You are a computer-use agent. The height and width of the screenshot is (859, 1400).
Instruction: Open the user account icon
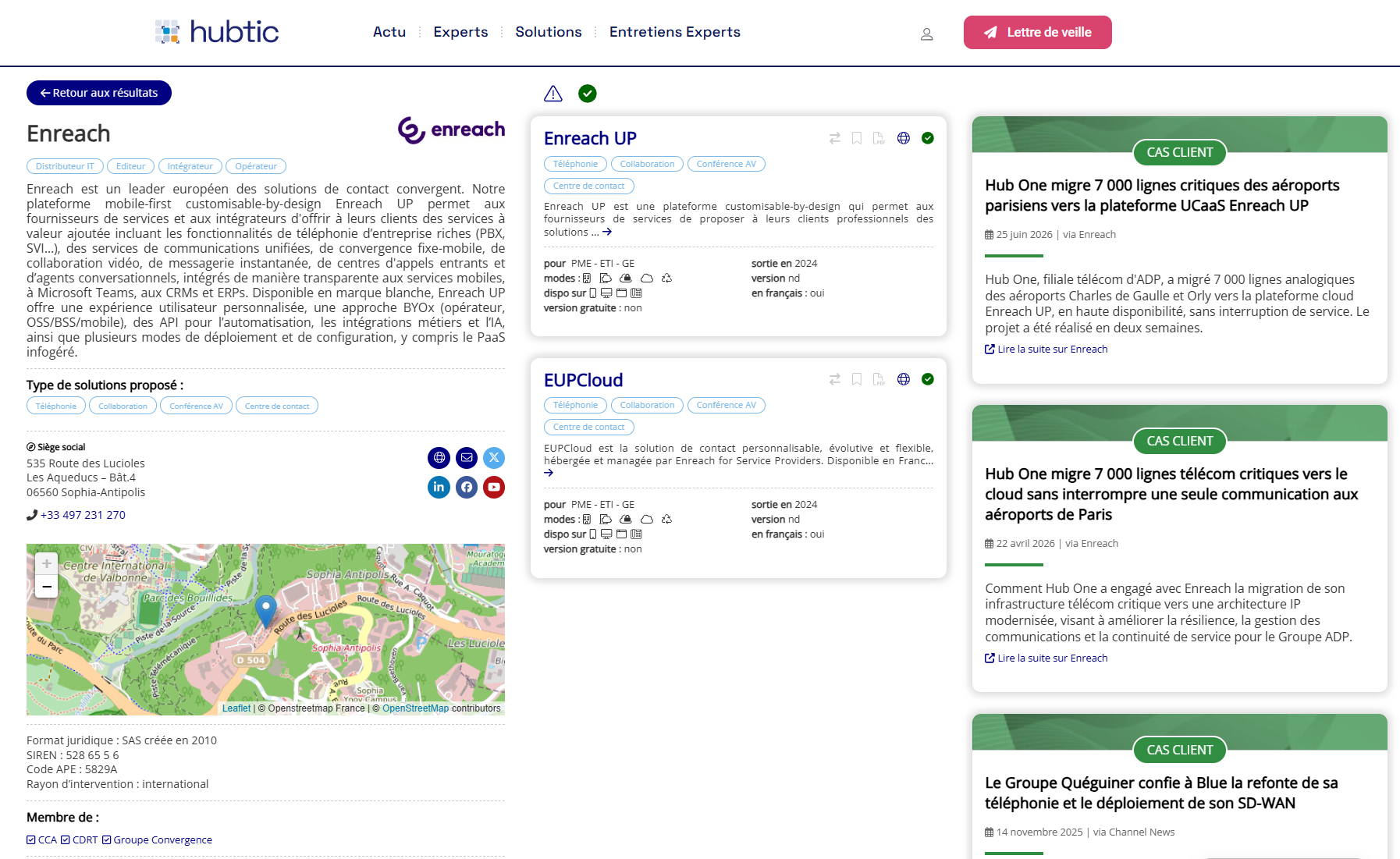click(x=926, y=34)
